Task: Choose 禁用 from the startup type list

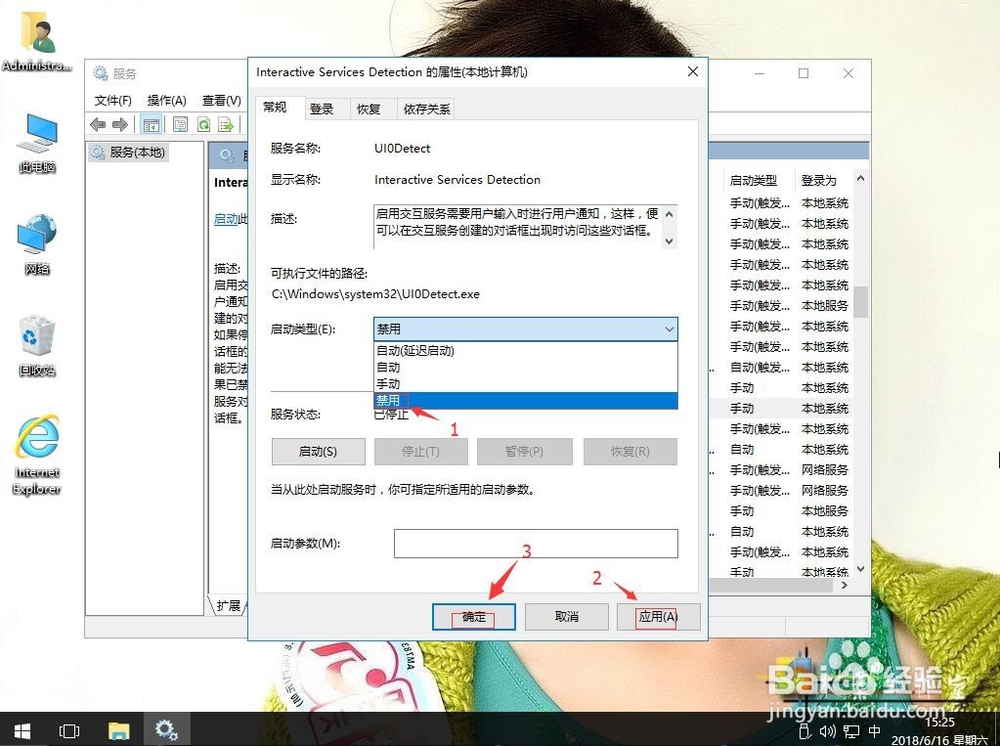Action: pos(526,400)
